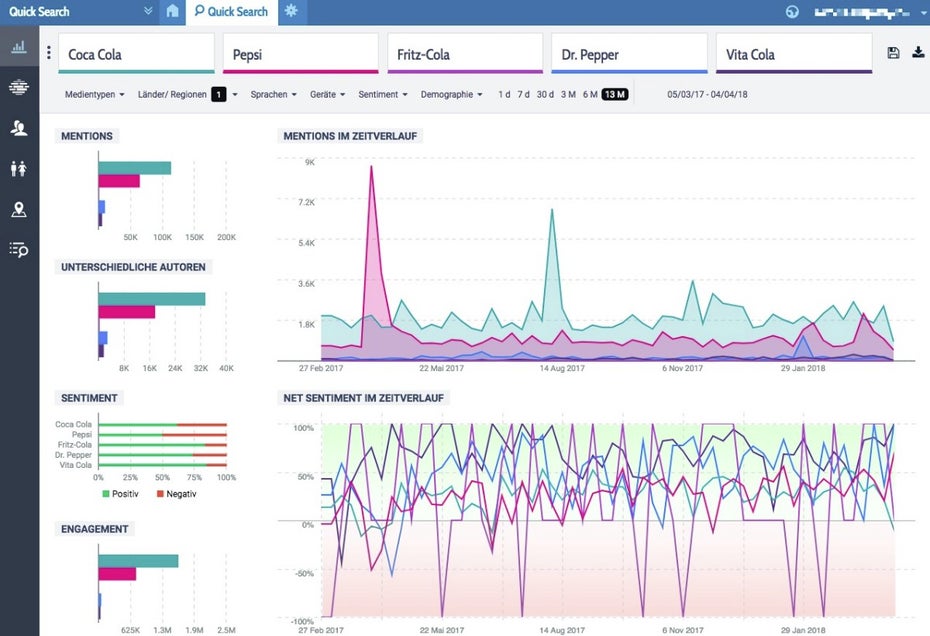Click the save disk icon
The width and height of the screenshot is (930, 636).
point(893,53)
